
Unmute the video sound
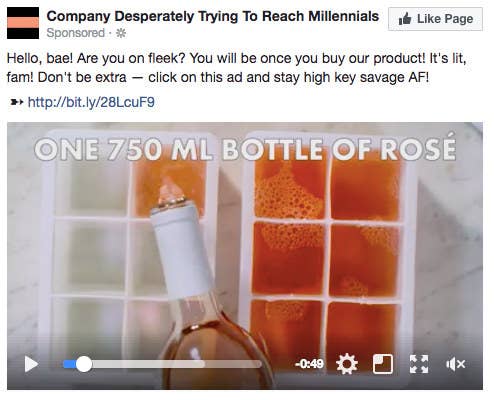pyautogui.click(x=456, y=364)
